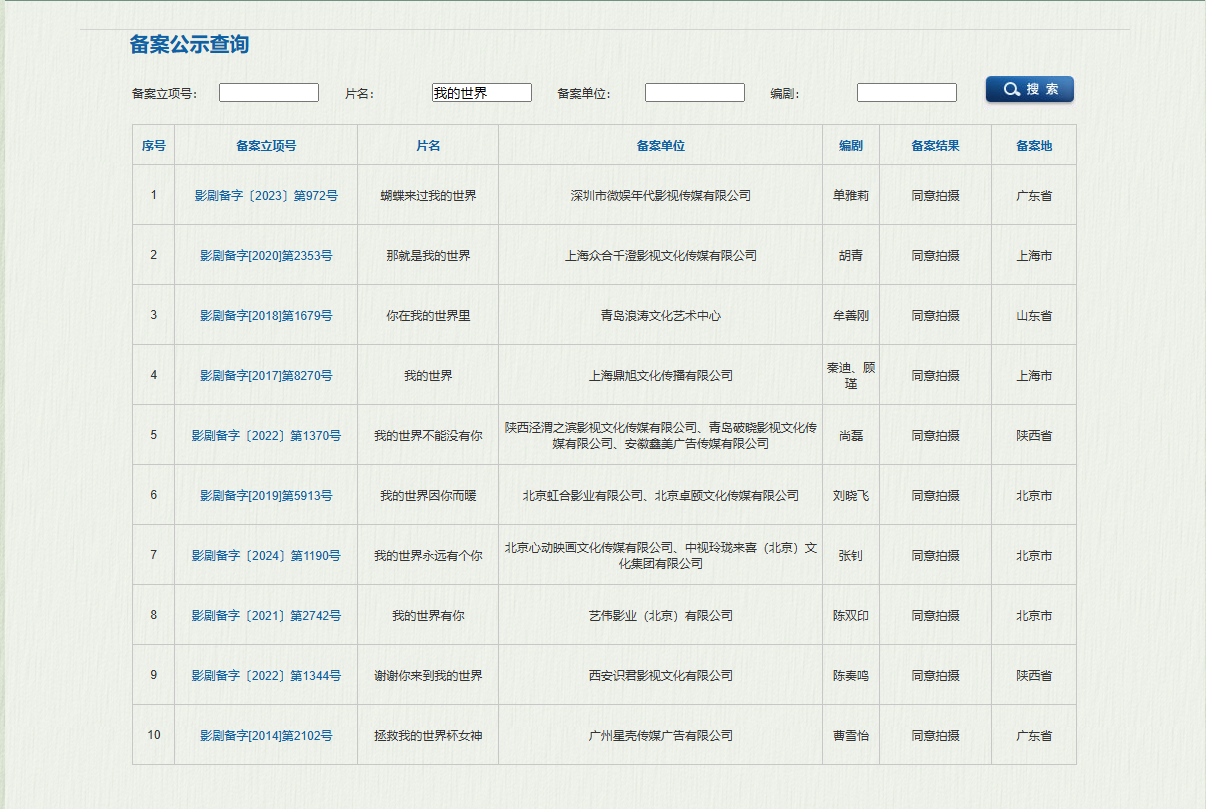This screenshot has width=1206, height=809.
Task: Click the 备案单位 column header
Action: [x=660, y=145]
